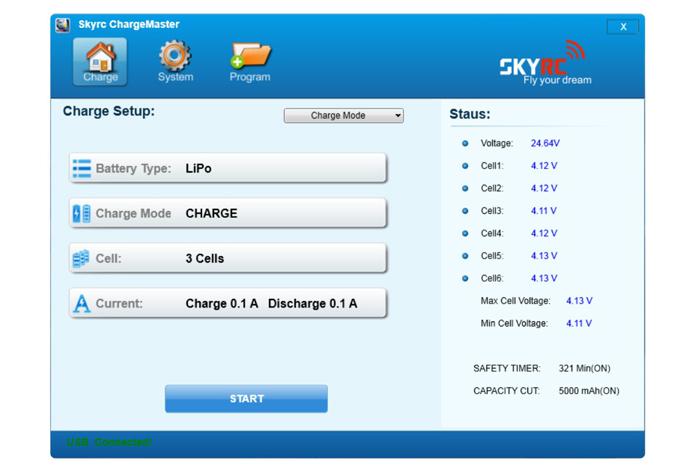The height and width of the screenshot is (475, 694).
Task: Click the Cell6 status indicator dot
Action: coord(465,279)
